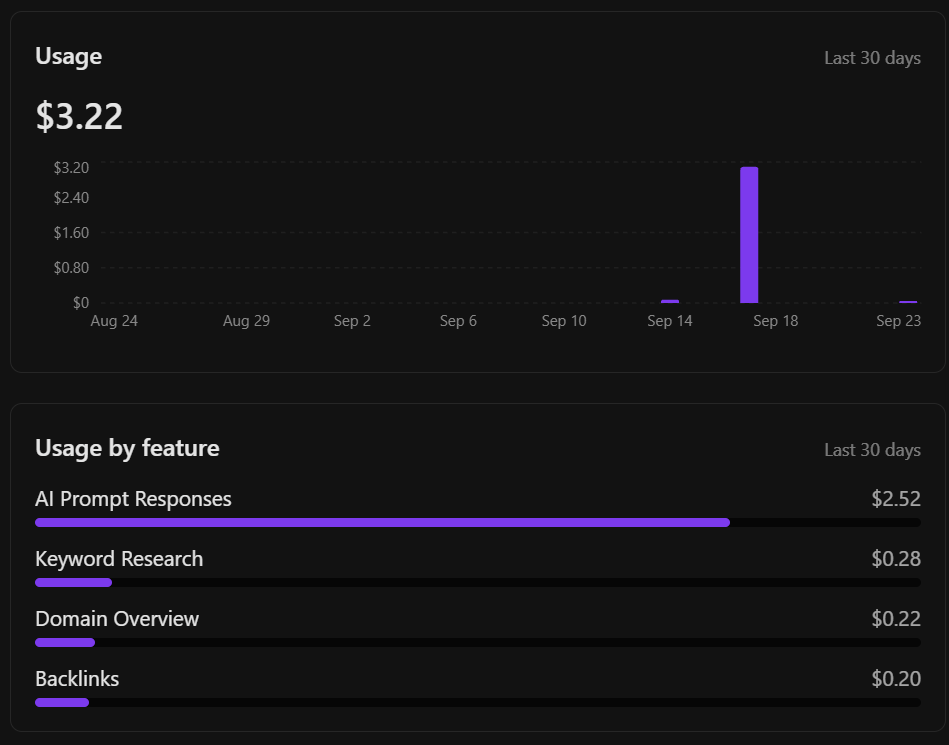This screenshot has height=745, width=949.
Task: Click the $0 axis label
Action: pyautogui.click(x=80, y=303)
